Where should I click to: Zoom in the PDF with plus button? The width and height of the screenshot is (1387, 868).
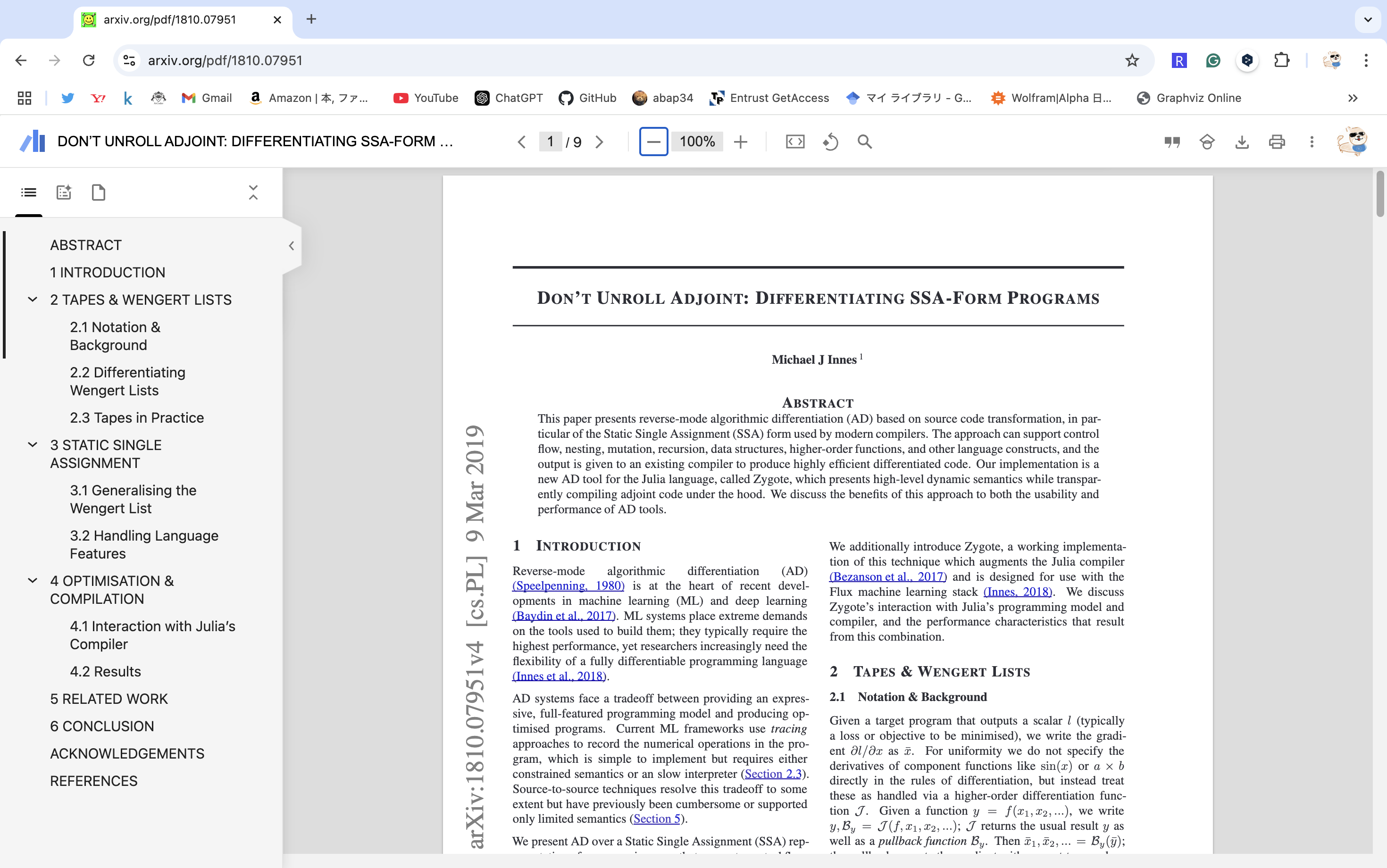point(741,142)
